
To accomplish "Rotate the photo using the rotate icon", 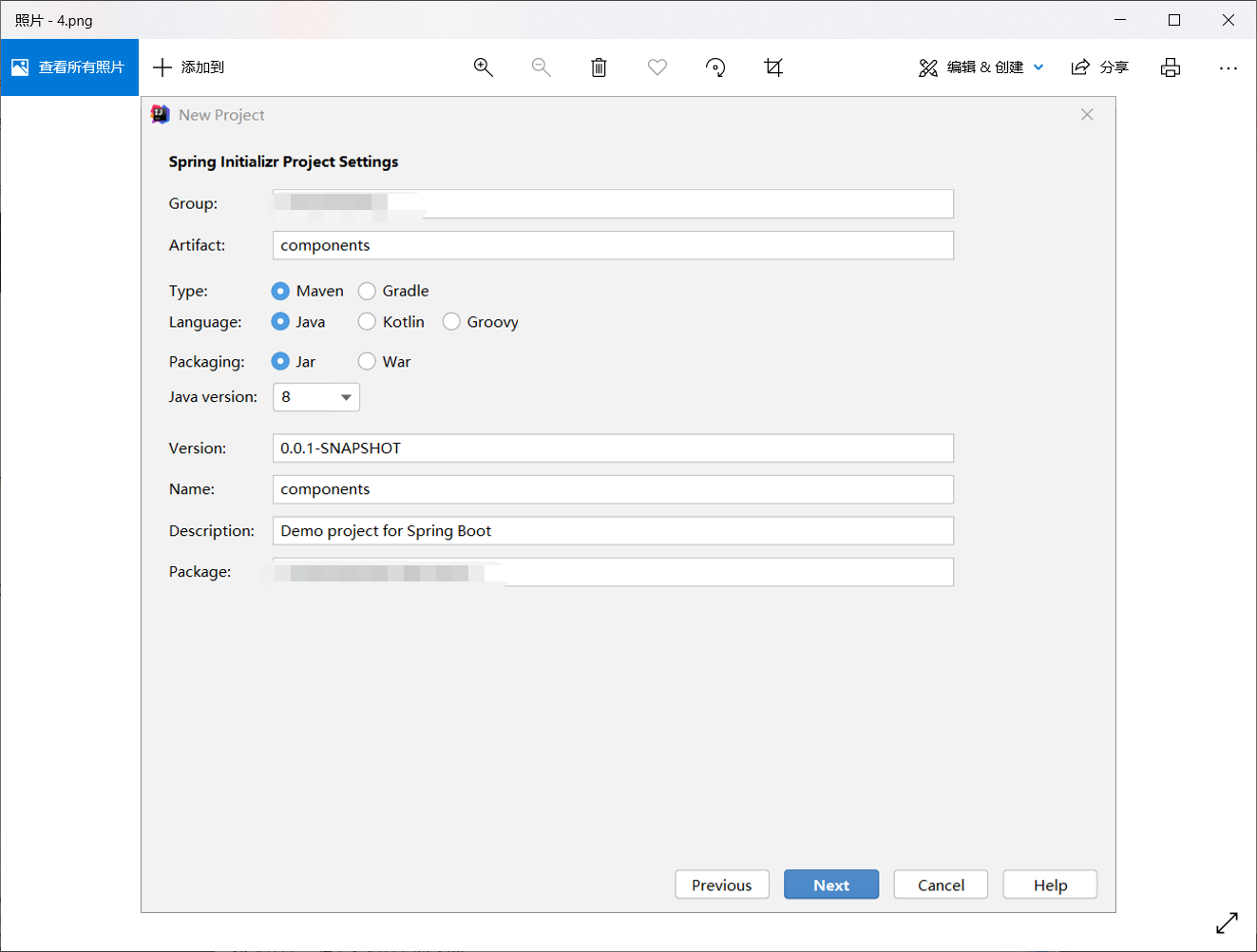I will [715, 67].
